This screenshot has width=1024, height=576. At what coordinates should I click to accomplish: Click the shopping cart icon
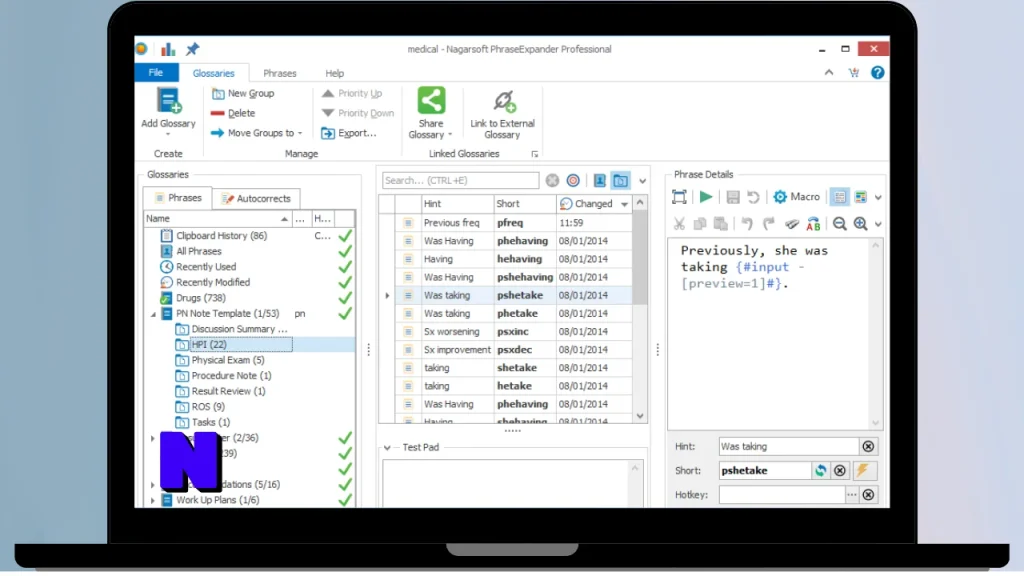[x=854, y=72]
